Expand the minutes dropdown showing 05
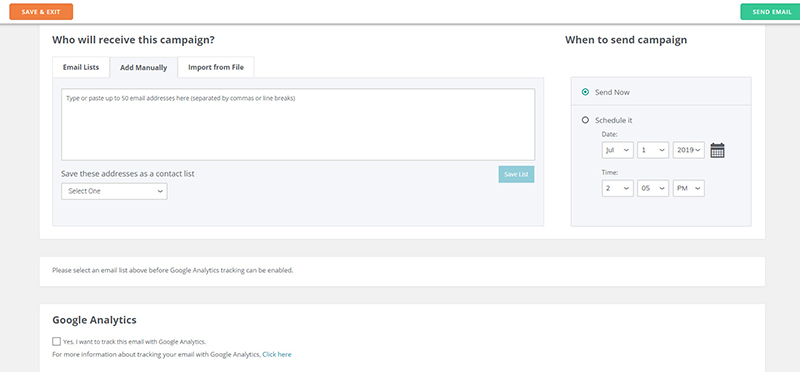 coord(653,188)
